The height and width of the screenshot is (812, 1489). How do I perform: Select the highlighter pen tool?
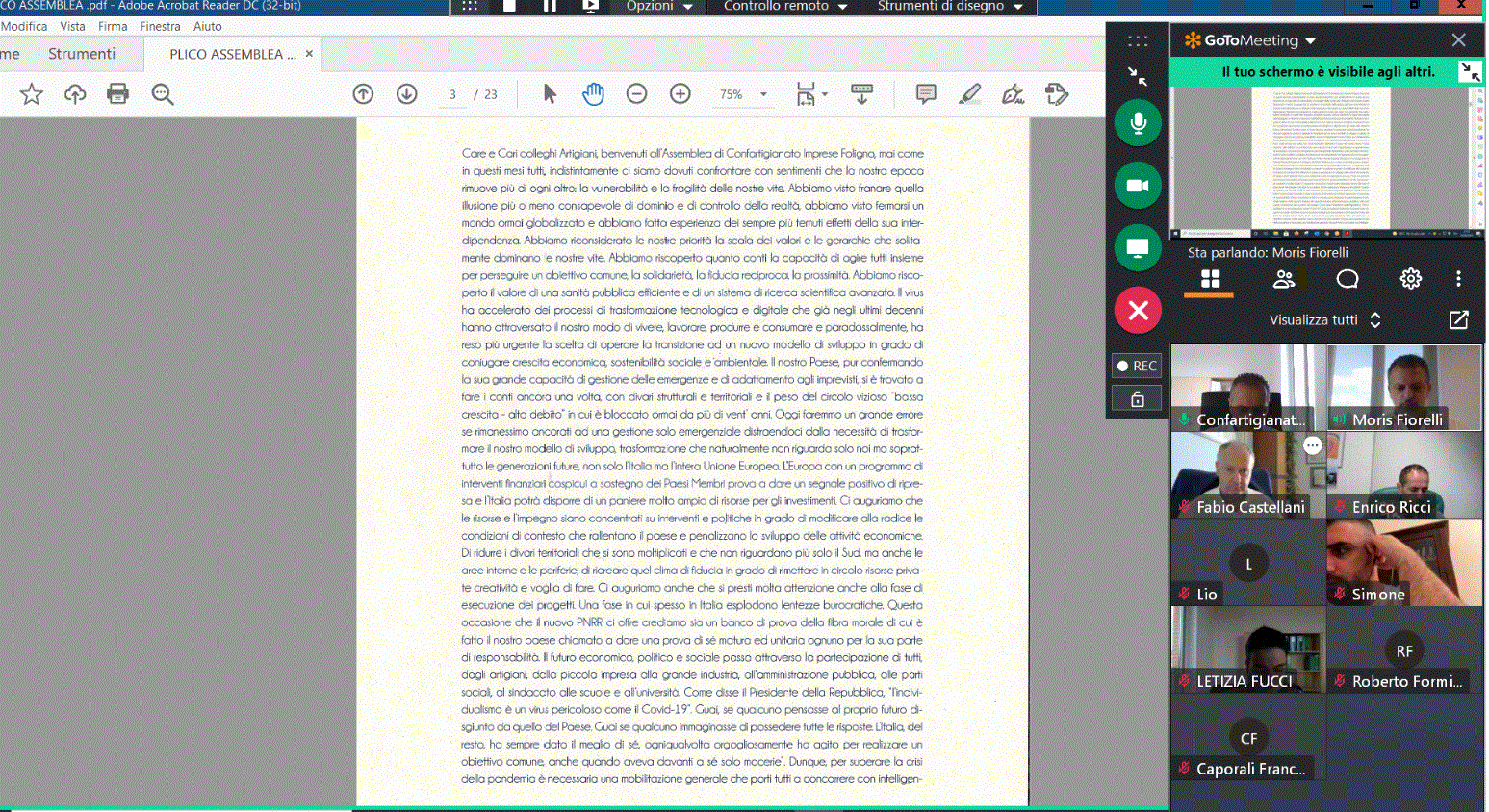point(970,93)
